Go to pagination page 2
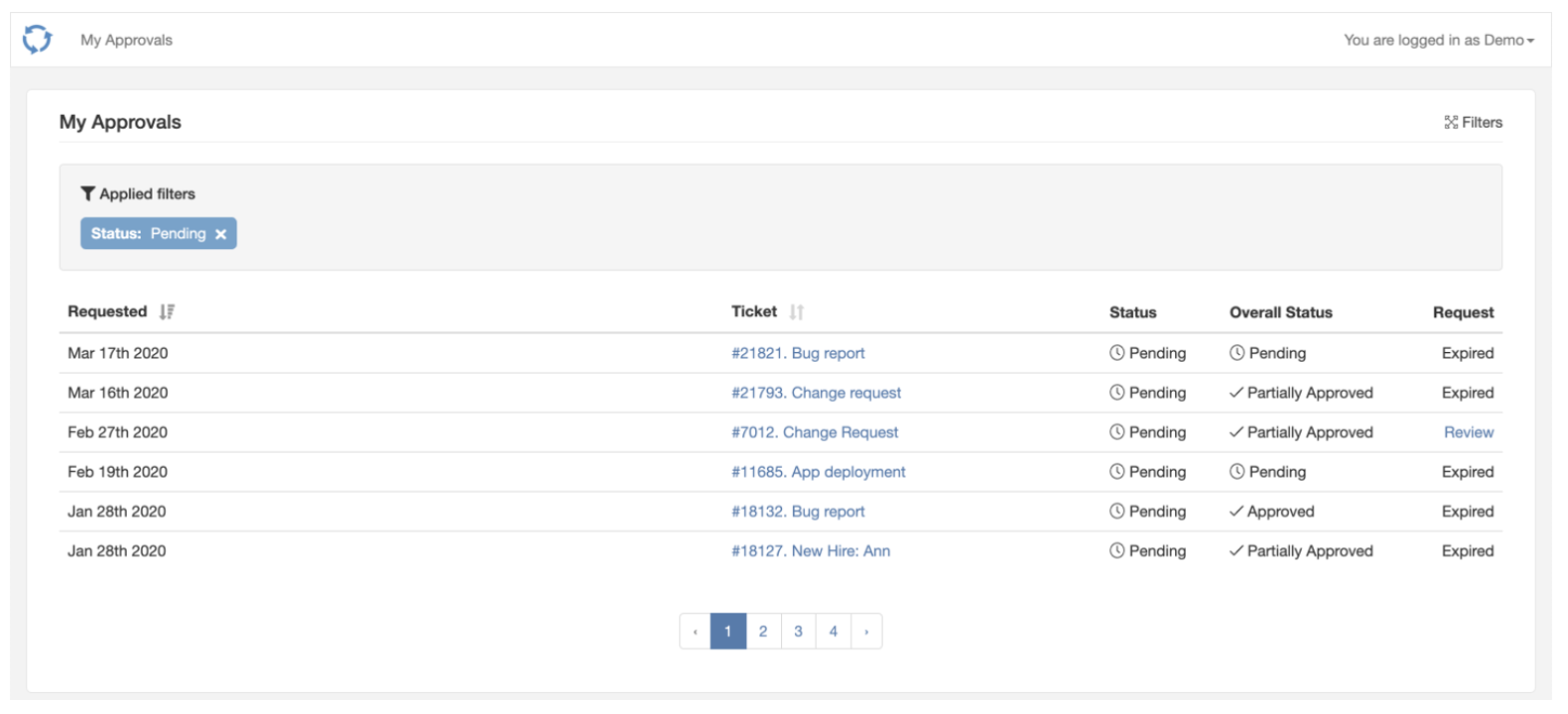 tap(763, 631)
